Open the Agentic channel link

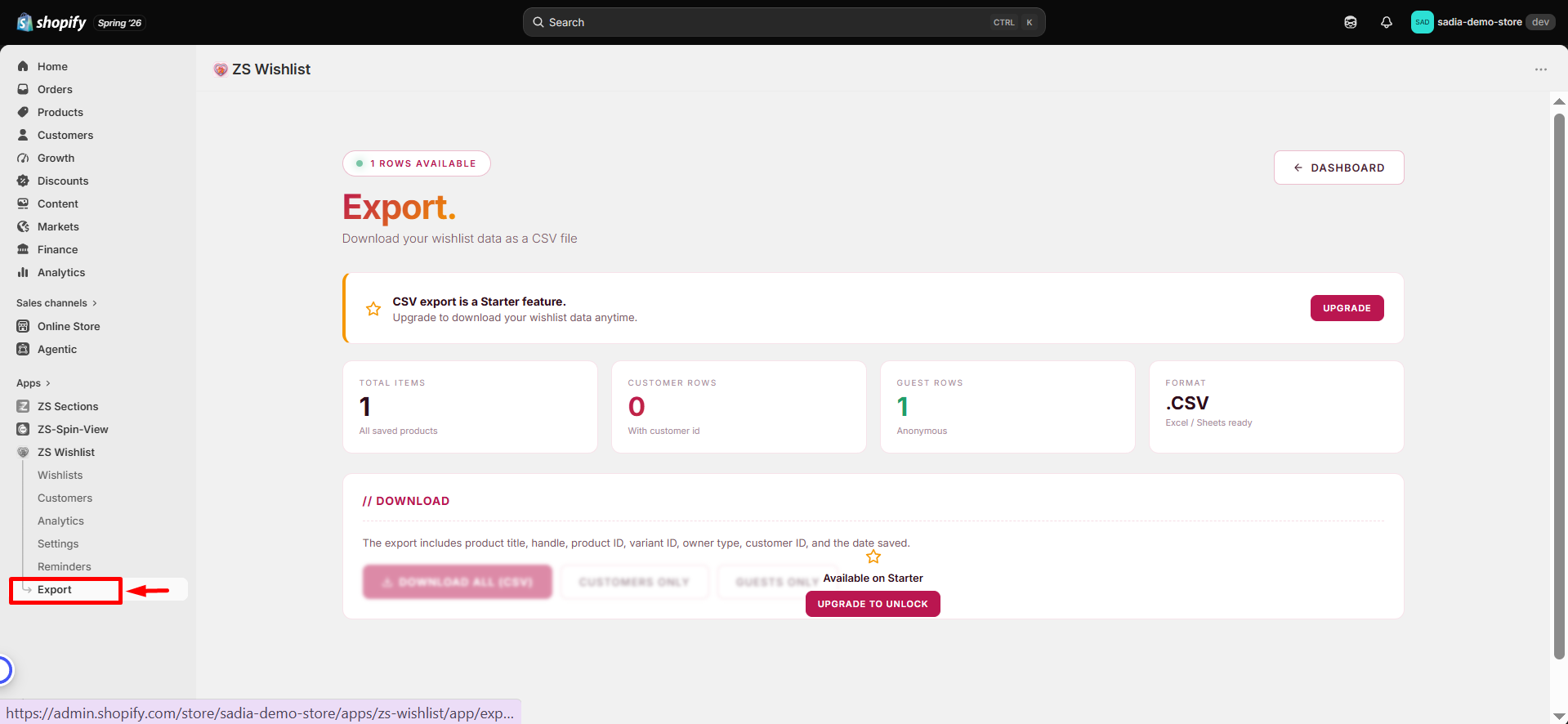57,349
